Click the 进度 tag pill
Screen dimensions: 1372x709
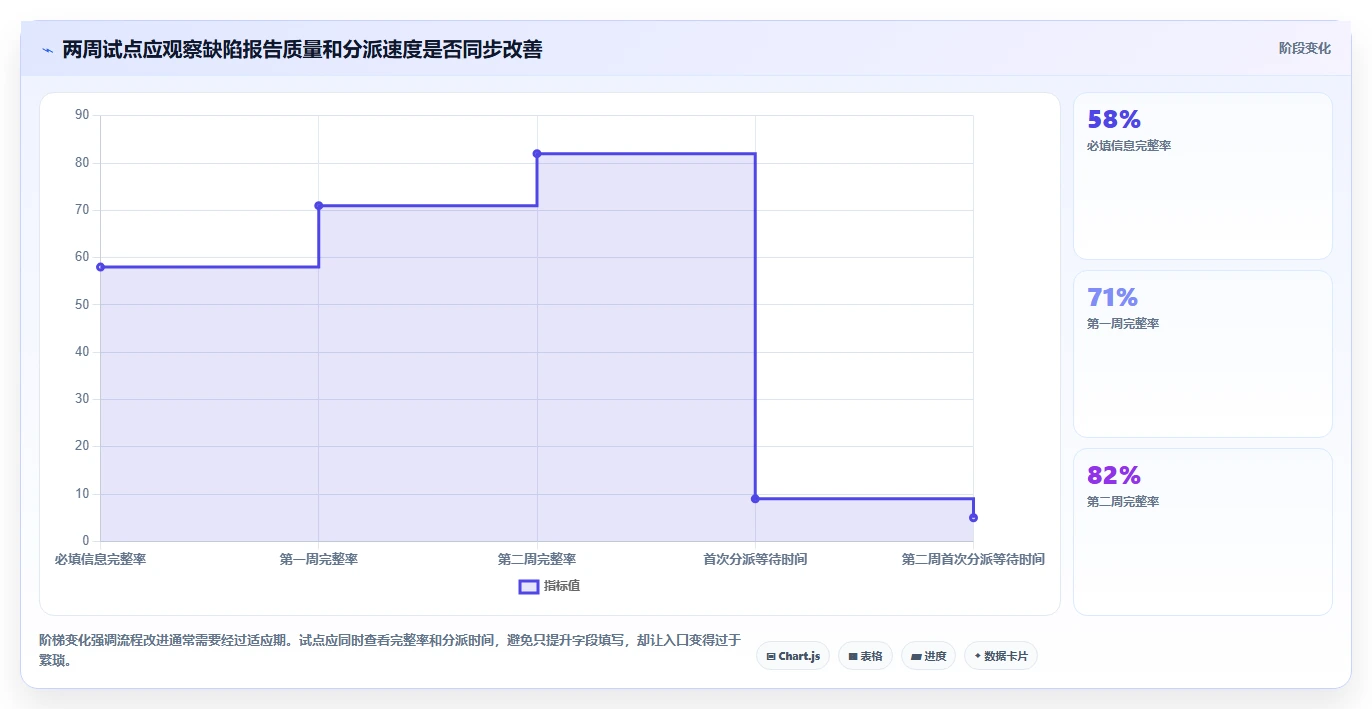tap(928, 656)
